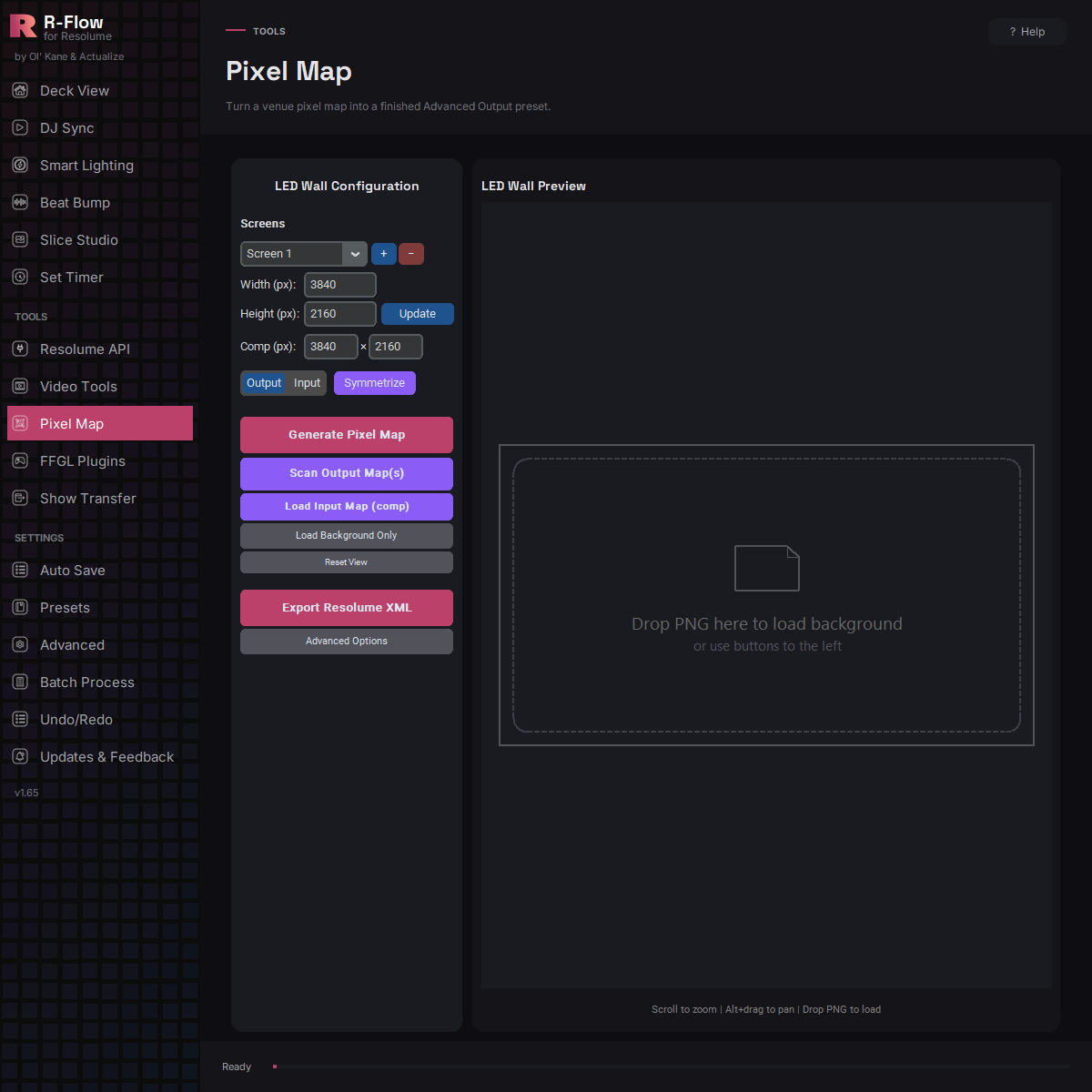Go to Deck View label in sidebar
The width and height of the screenshot is (1092, 1092).
75,91
